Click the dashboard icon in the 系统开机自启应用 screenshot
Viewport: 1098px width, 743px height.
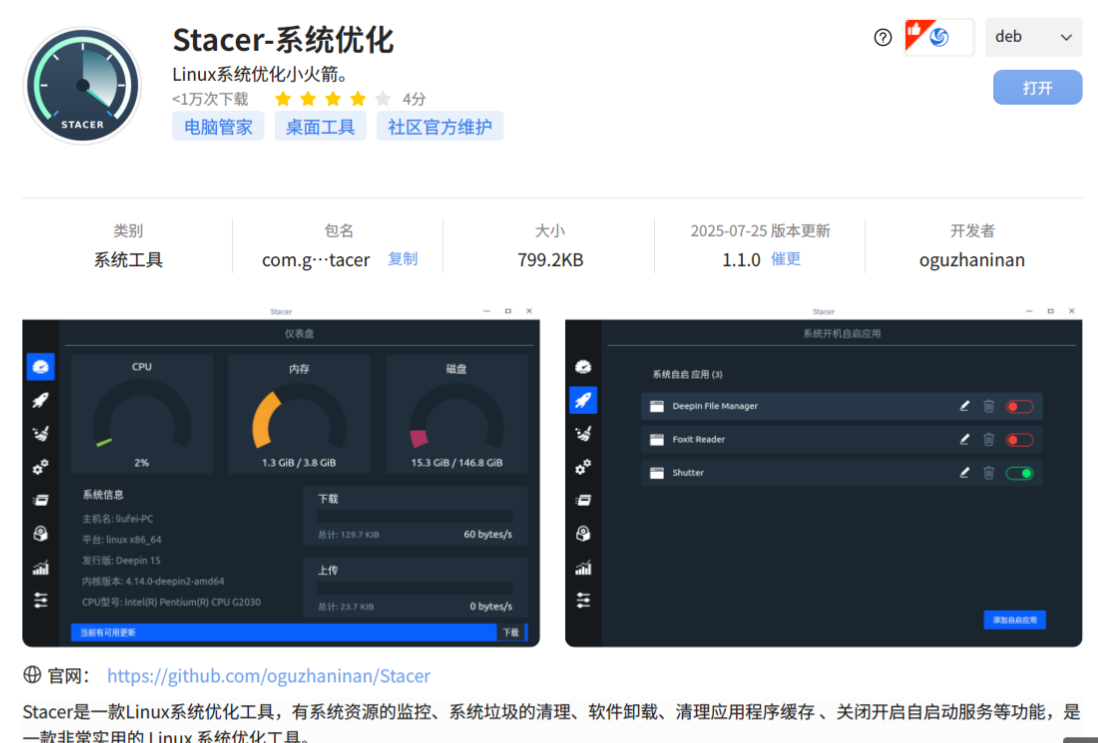[583, 366]
